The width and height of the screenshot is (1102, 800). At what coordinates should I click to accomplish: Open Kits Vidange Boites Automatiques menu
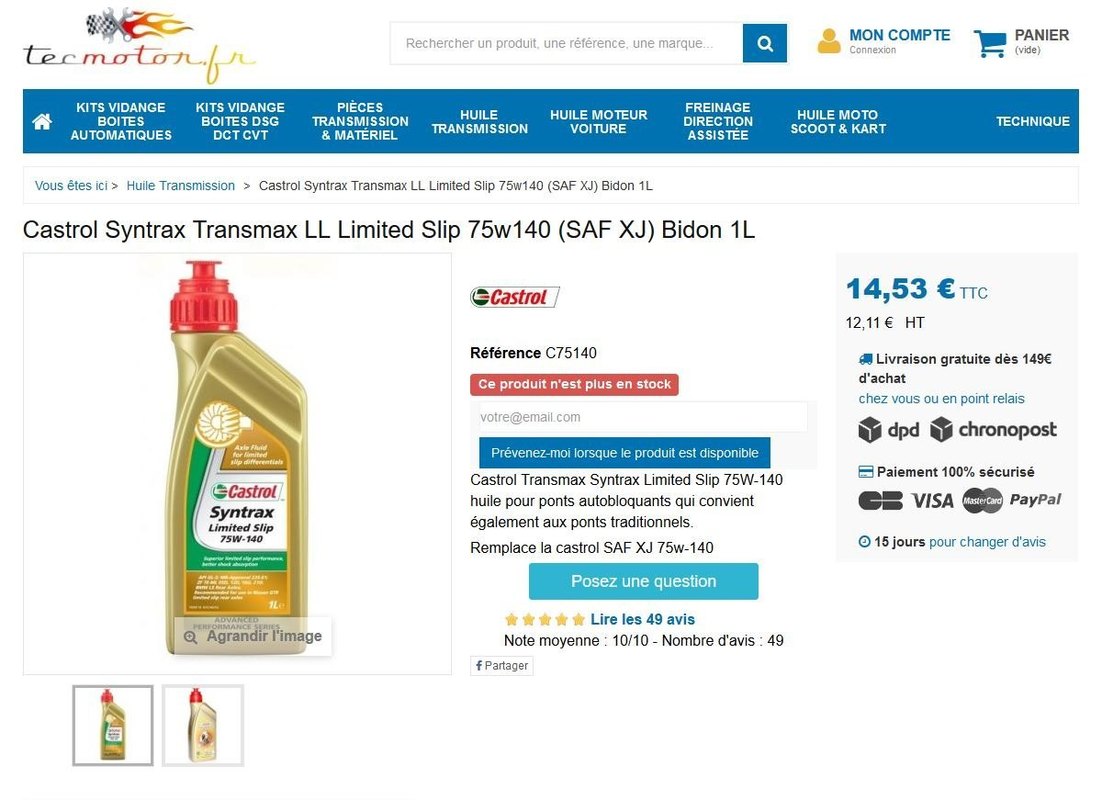tap(121, 122)
